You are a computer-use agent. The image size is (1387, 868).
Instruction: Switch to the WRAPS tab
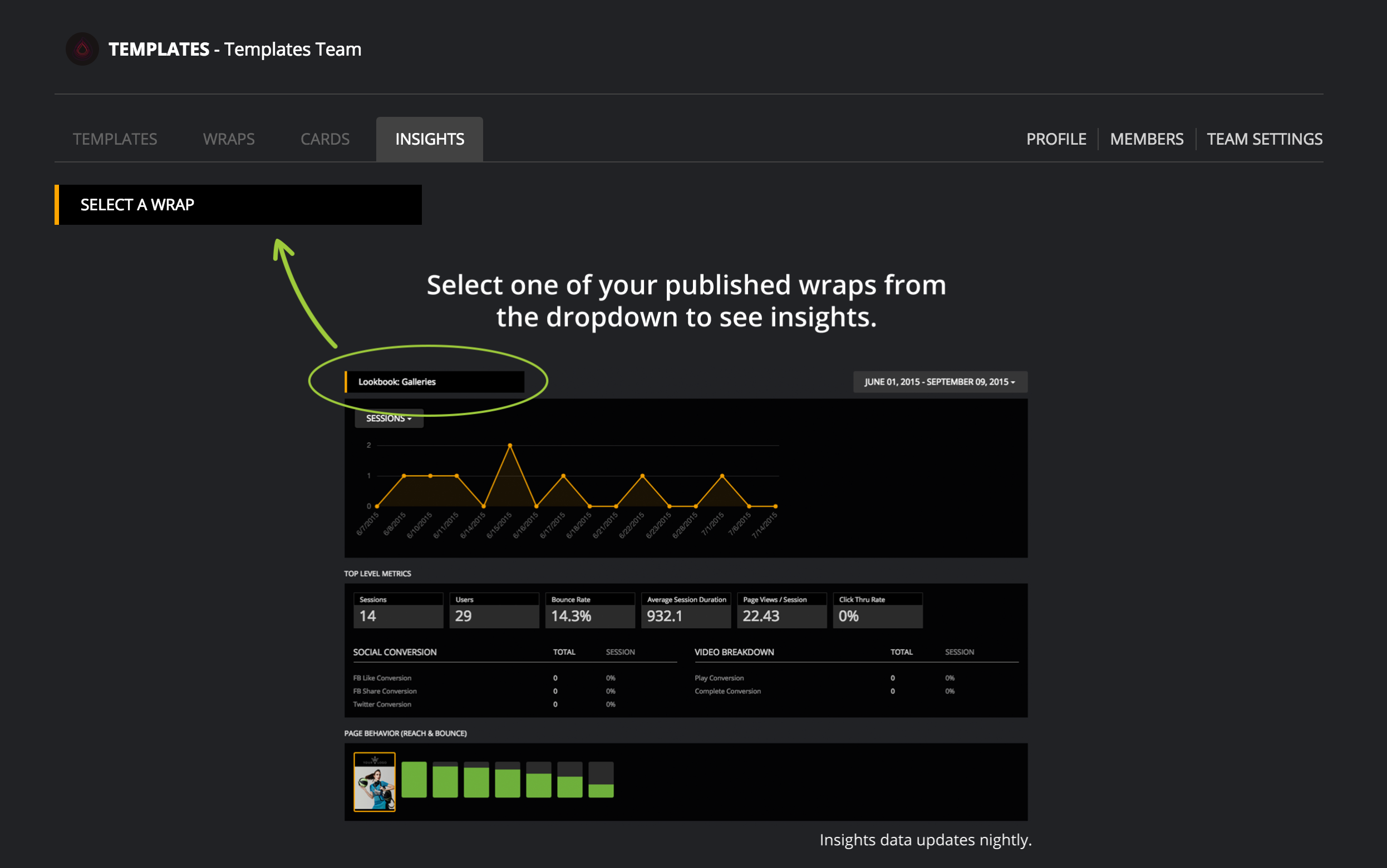click(x=229, y=139)
